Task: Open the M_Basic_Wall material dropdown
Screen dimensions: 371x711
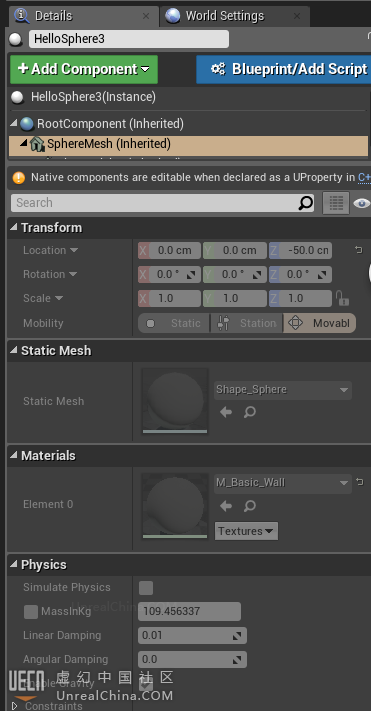Action: click(x=283, y=483)
